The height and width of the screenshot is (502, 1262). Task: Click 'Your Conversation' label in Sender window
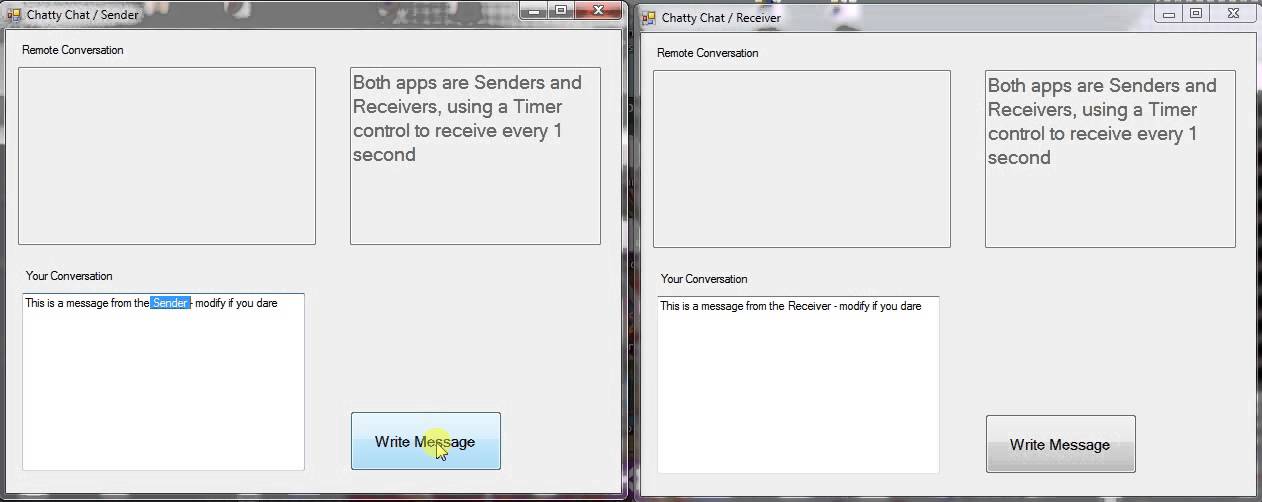(69, 276)
